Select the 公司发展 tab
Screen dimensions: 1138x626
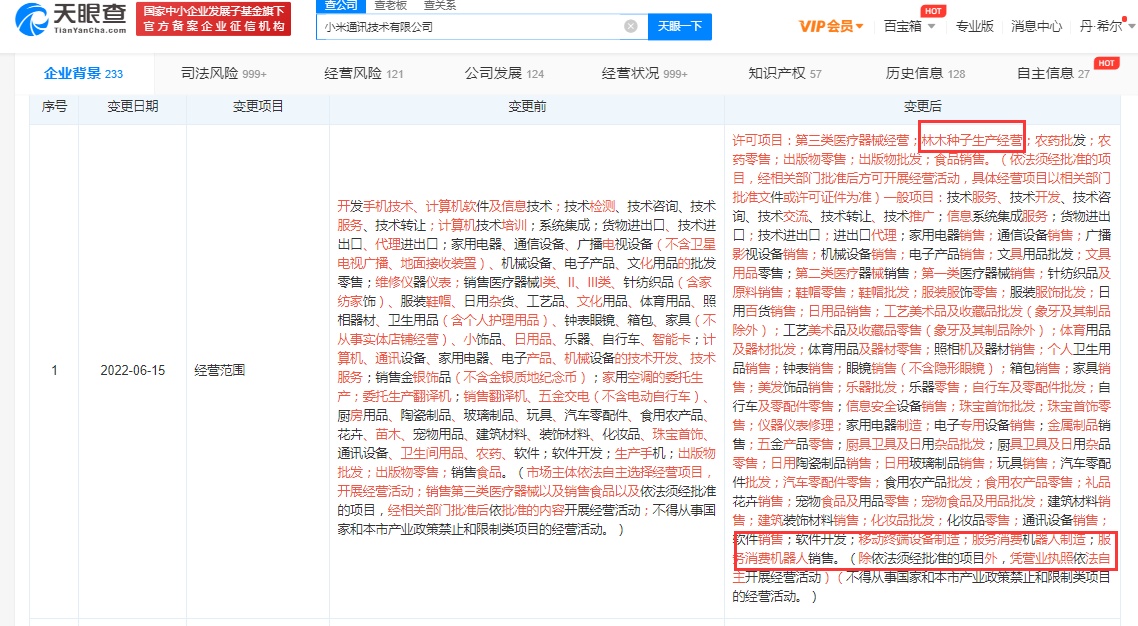[504, 73]
